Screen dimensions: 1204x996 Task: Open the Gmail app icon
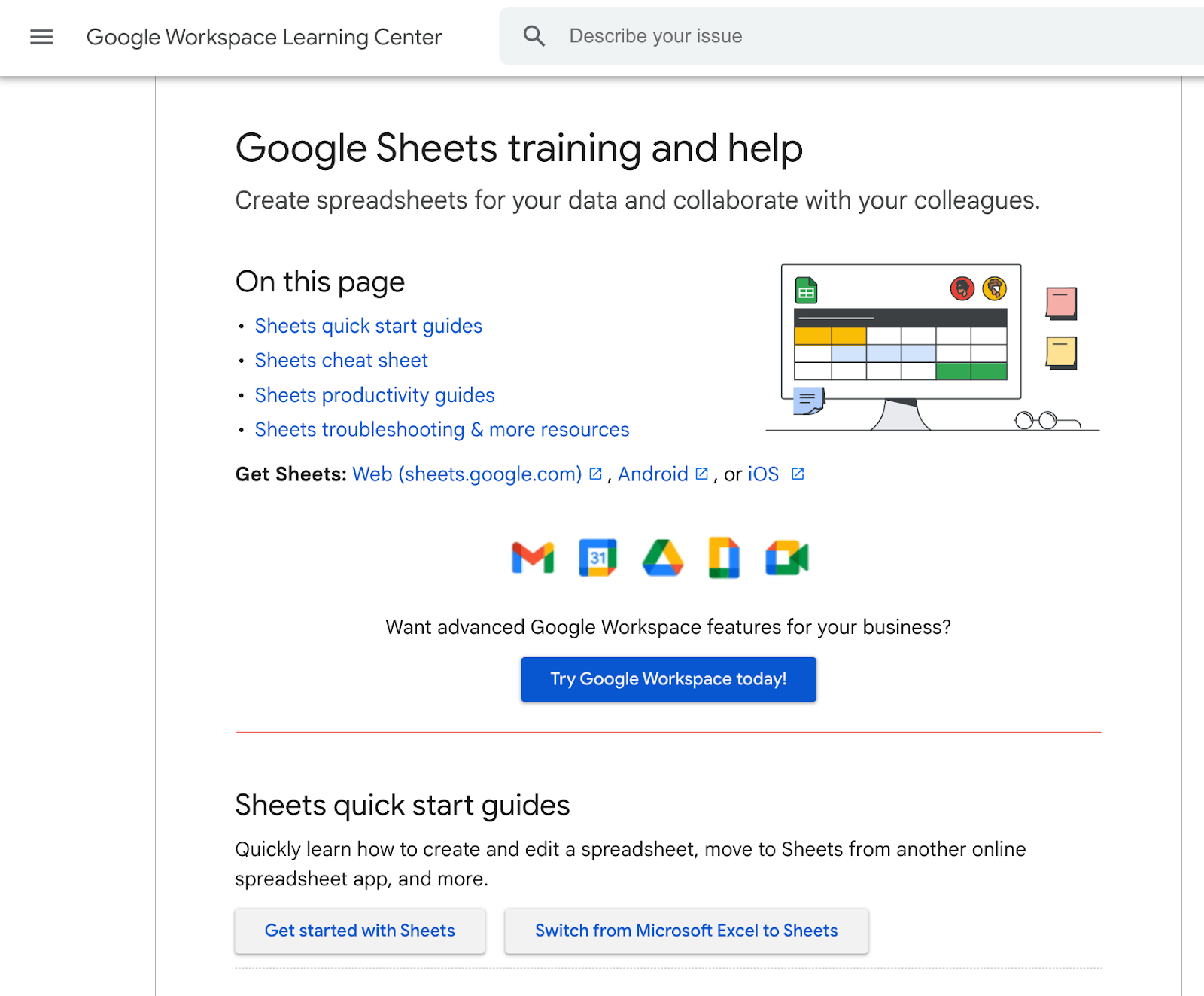[x=533, y=558]
